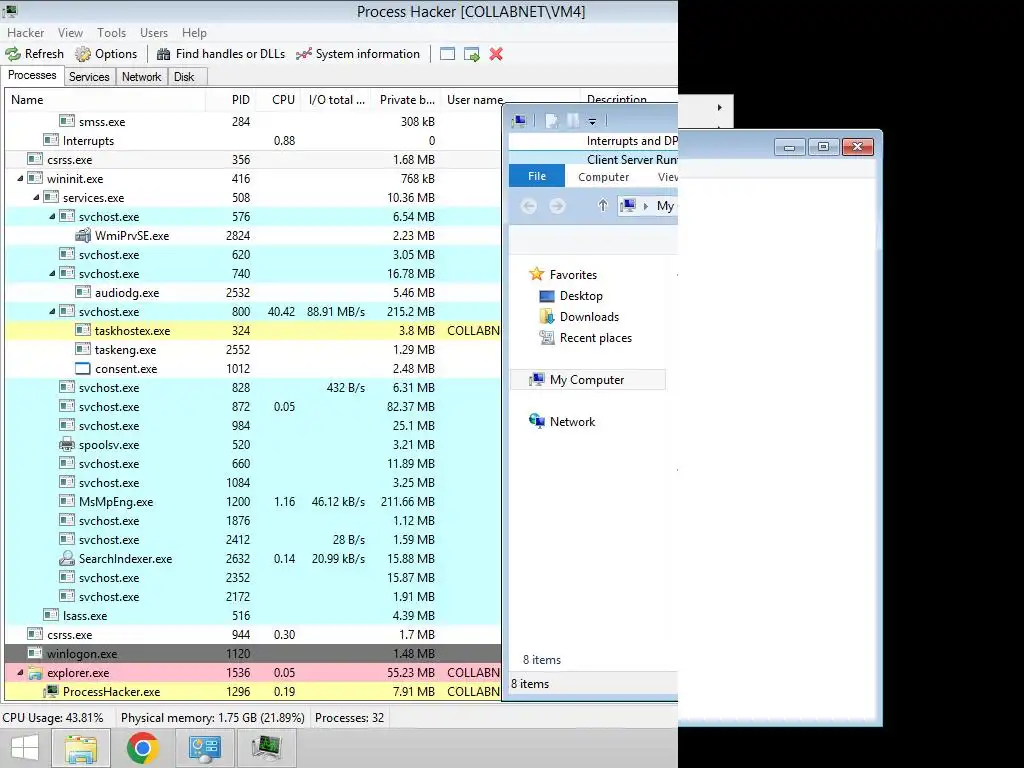
Task: Collapse the explorer.exe tree node
Action: (x=20, y=672)
